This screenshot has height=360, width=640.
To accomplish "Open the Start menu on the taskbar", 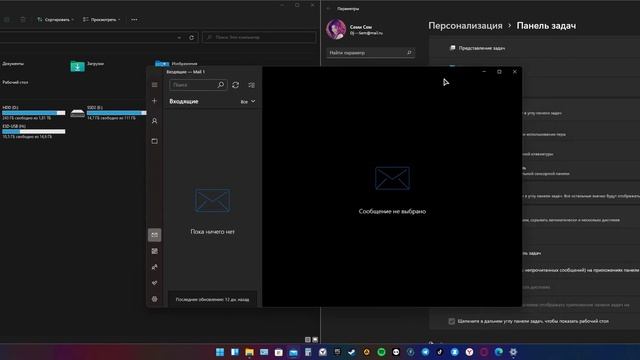I will tap(220, 352).
